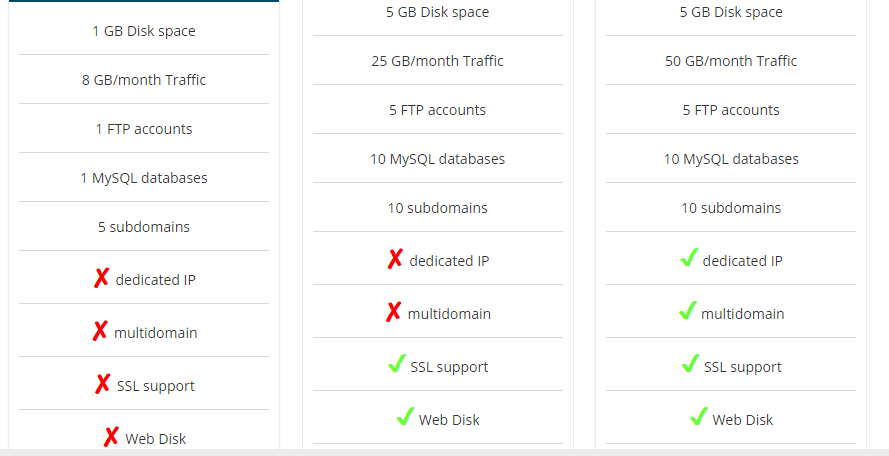
Task: Select the 8 GB/month Traffic text
Action: (144, 80)
